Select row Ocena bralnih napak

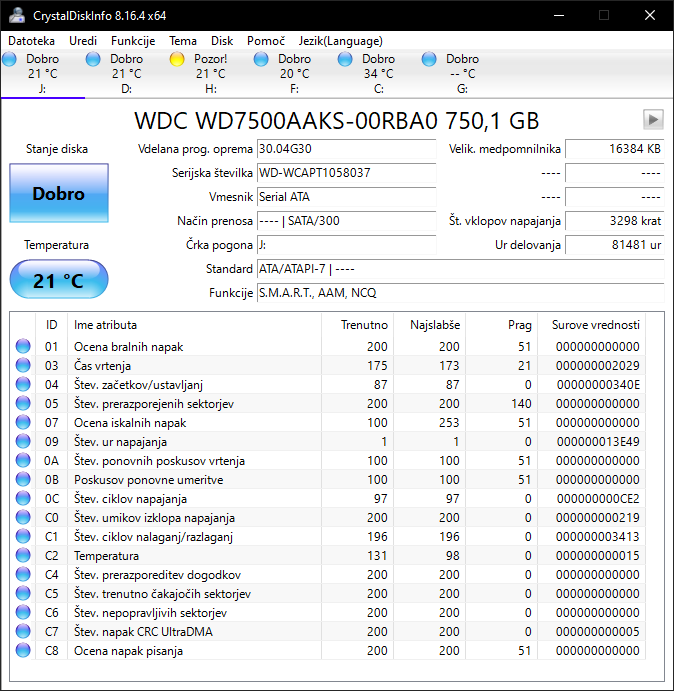pyautogui.click(x=328, y=346)
